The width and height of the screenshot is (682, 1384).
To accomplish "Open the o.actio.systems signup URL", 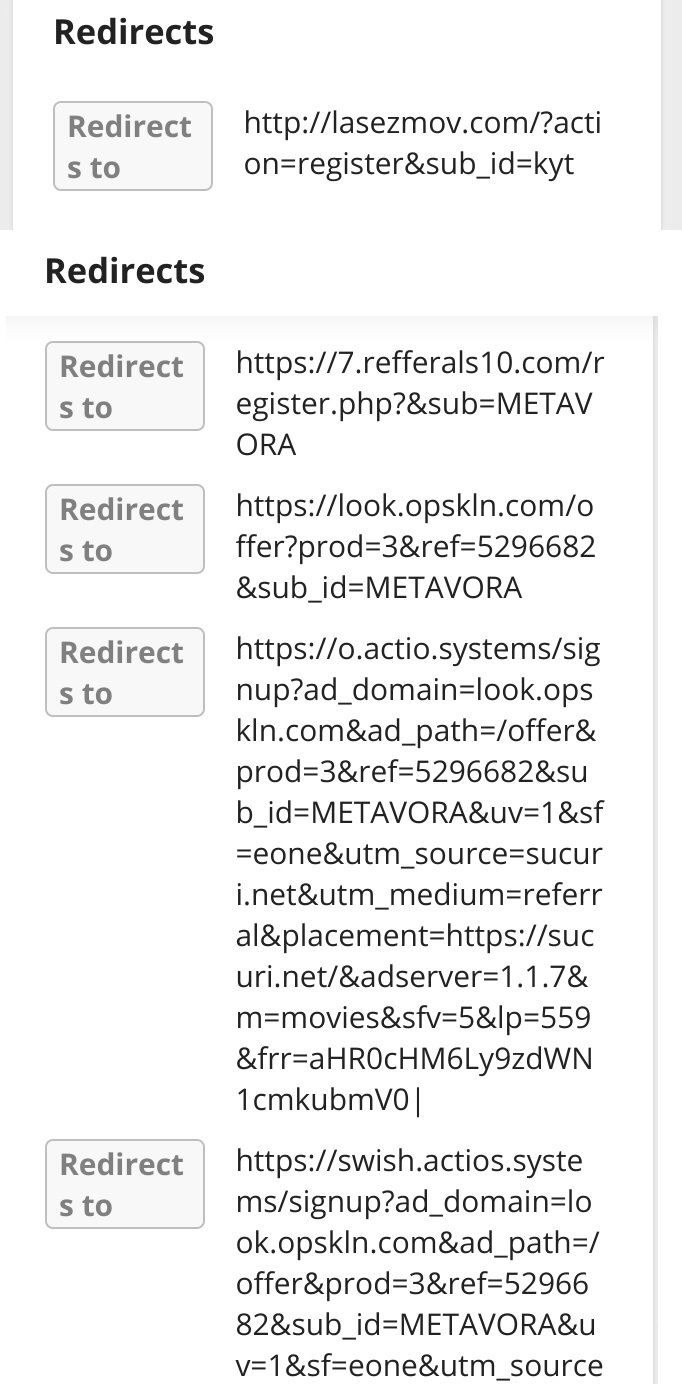I will click(x=420, y=874).
